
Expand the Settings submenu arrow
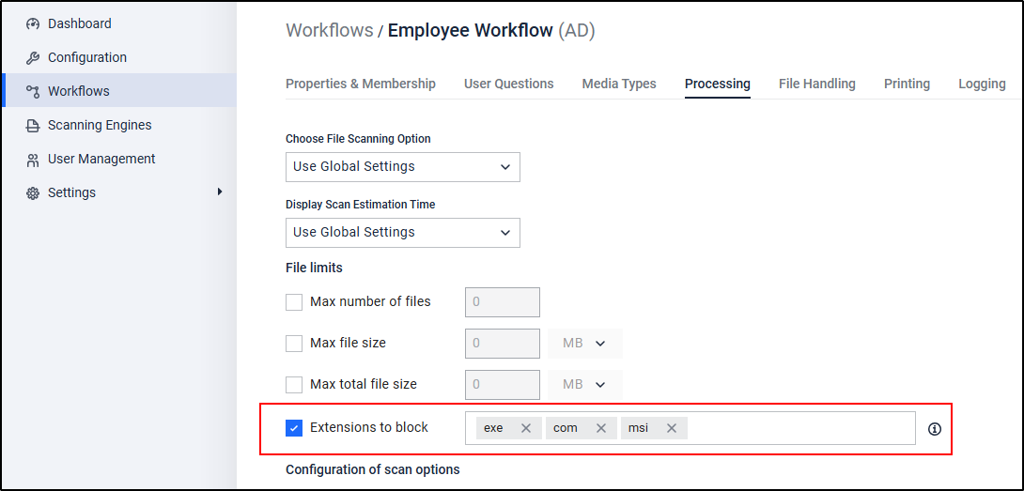(x=220, y=192)
